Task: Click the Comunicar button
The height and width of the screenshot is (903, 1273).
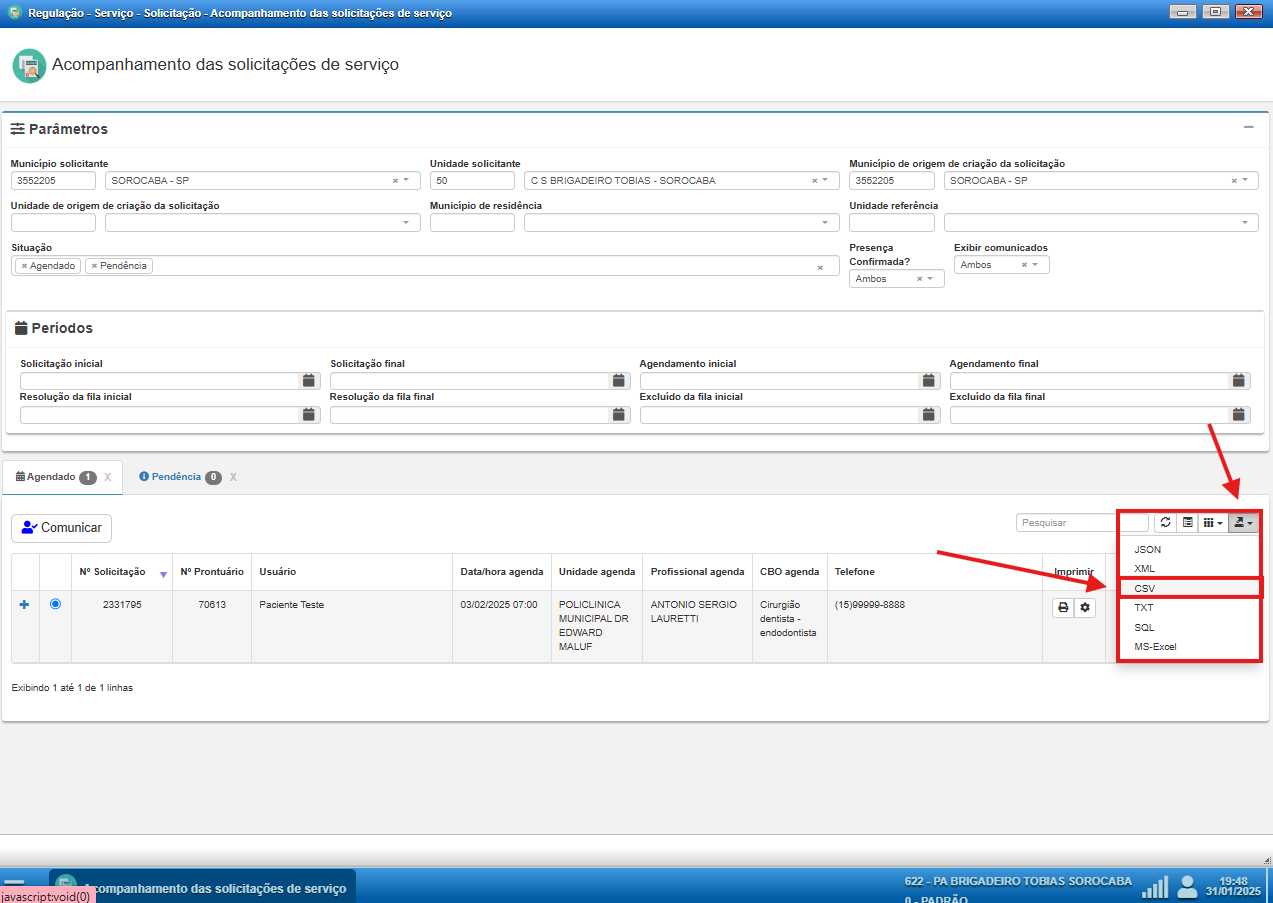Action: point(61,528)
